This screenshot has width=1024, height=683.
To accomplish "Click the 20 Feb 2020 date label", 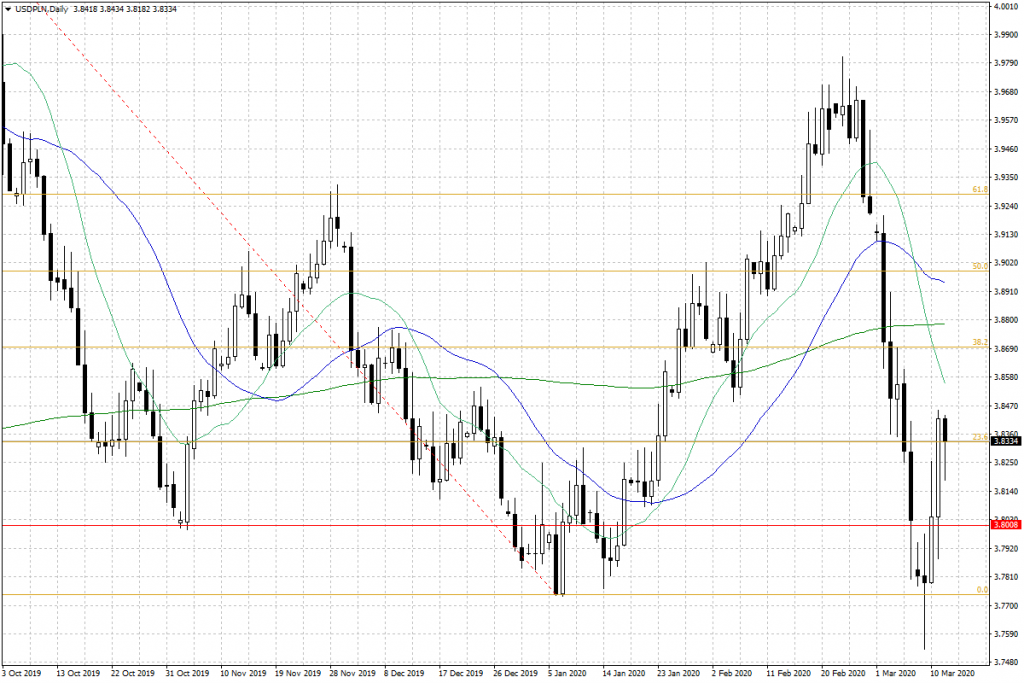I will (x=842, y=673).
